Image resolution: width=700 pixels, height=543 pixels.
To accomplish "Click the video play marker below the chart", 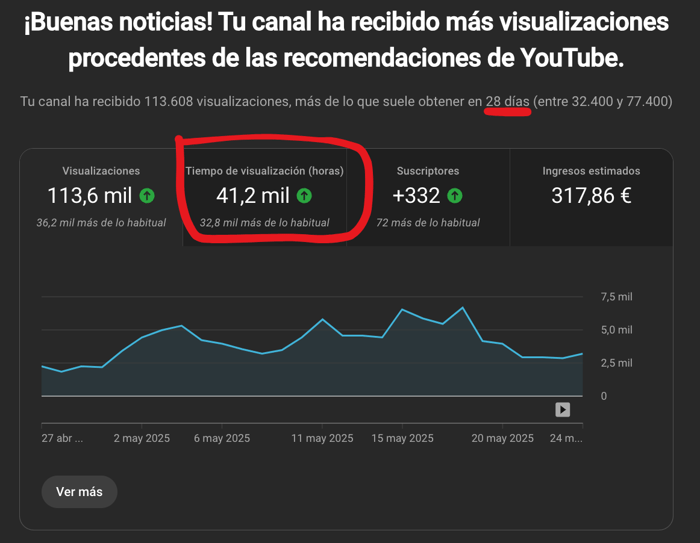I will click(x=562, y=409).
